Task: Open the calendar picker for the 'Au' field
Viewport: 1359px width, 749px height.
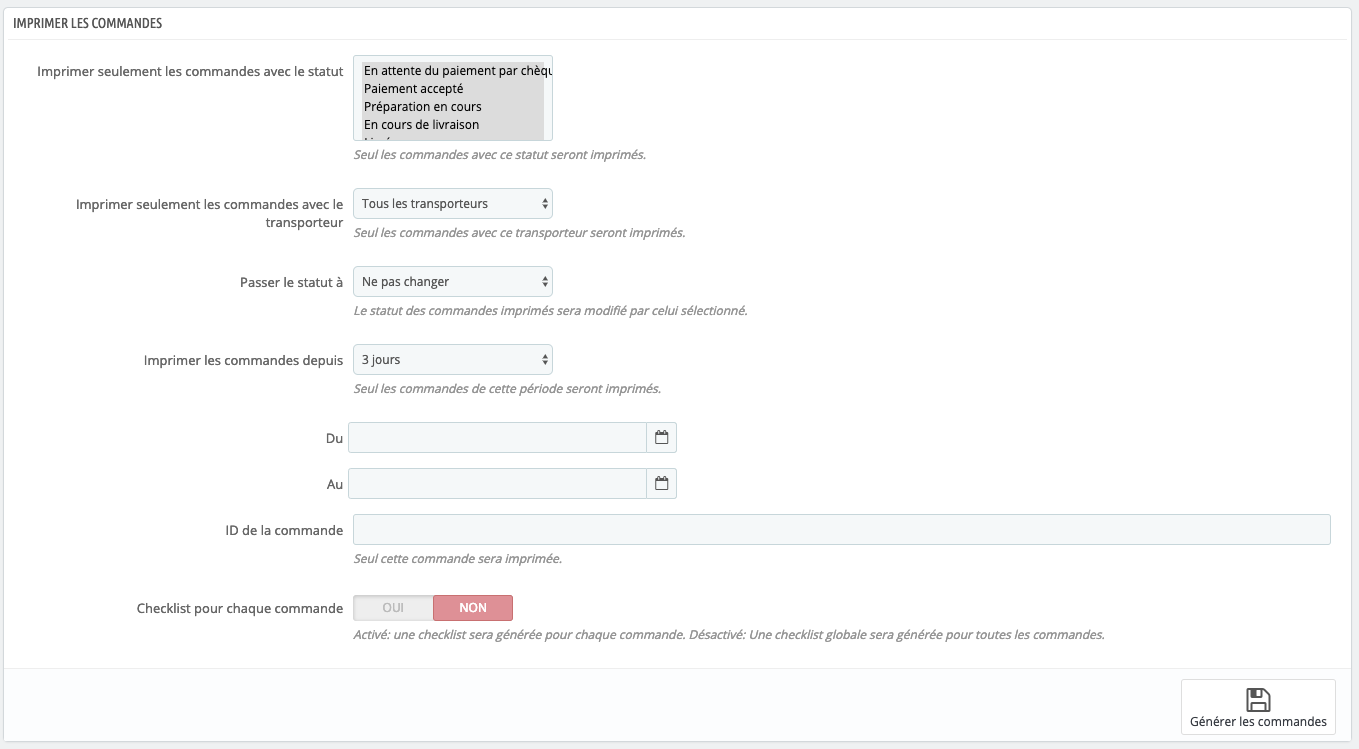Action: [661, 483]
